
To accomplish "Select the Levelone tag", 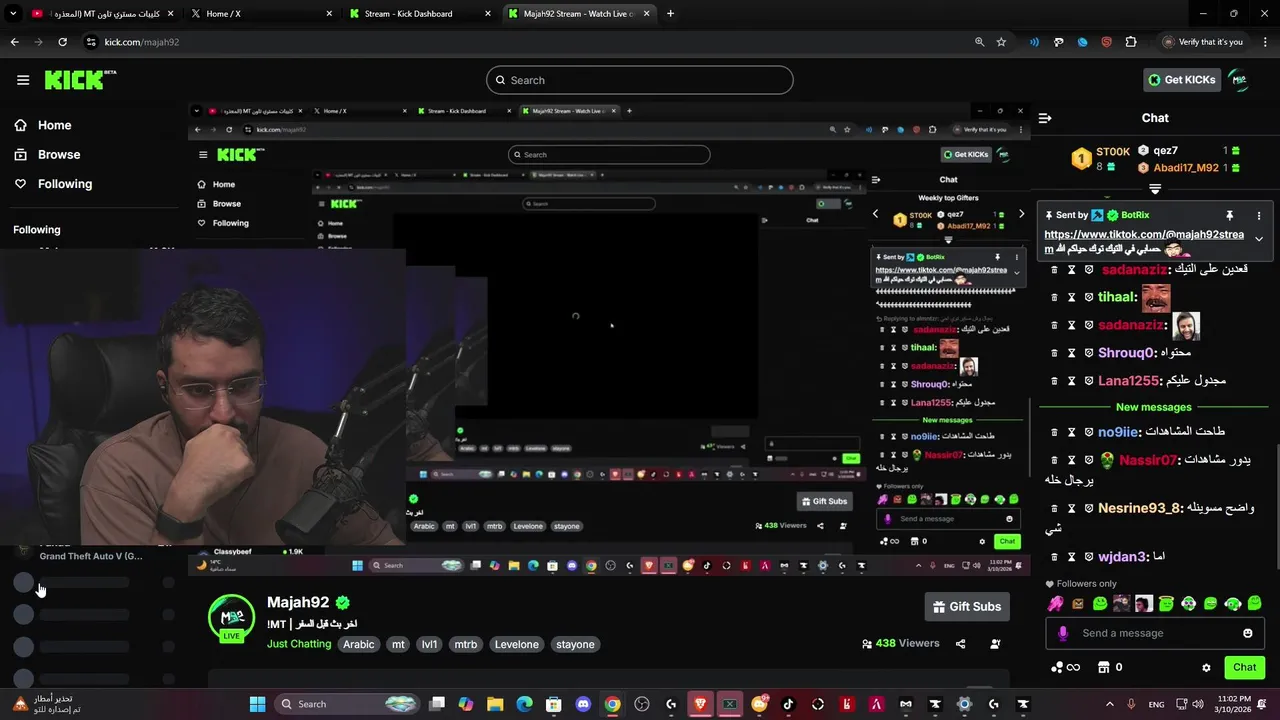I will click(x=517, y=644).
